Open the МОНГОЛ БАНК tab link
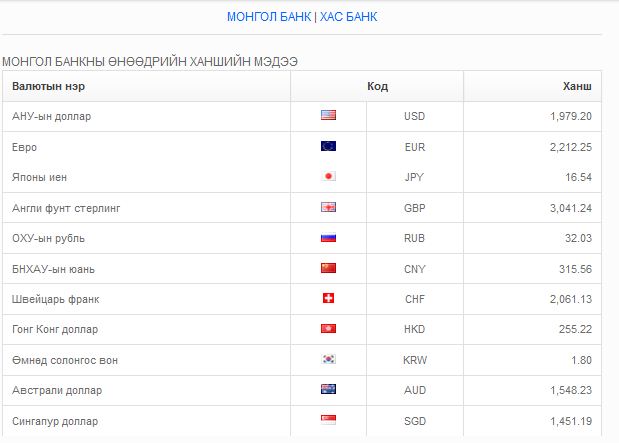The height and width of the screenshot is (443, 619). point(269,17)
